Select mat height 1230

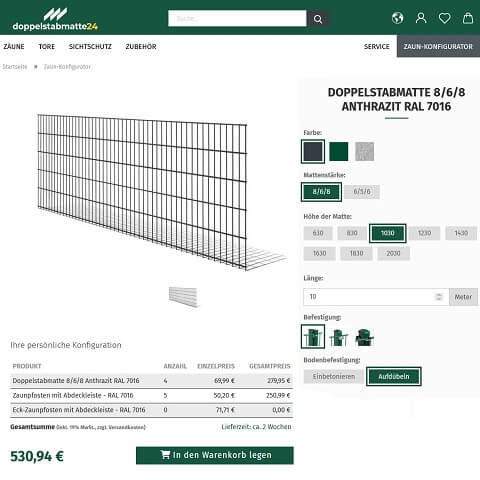424,233
